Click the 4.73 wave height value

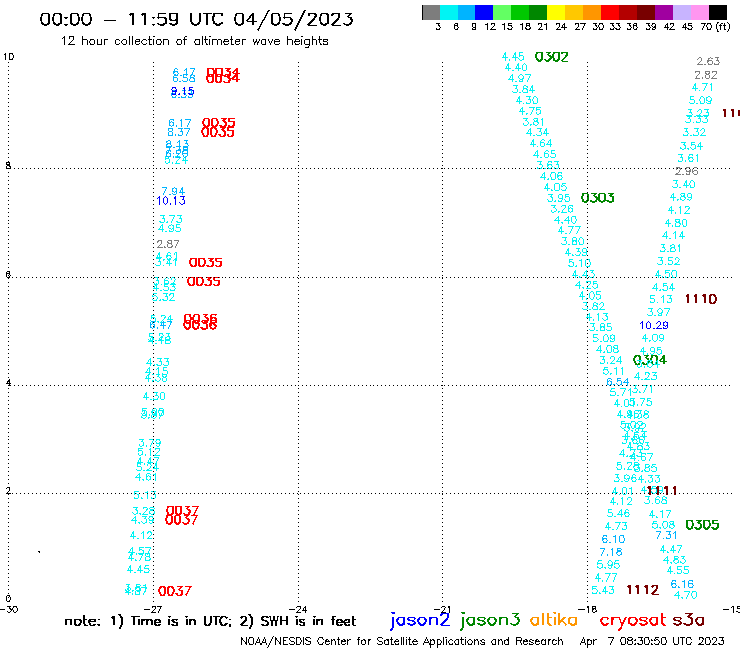coord(616,526)
